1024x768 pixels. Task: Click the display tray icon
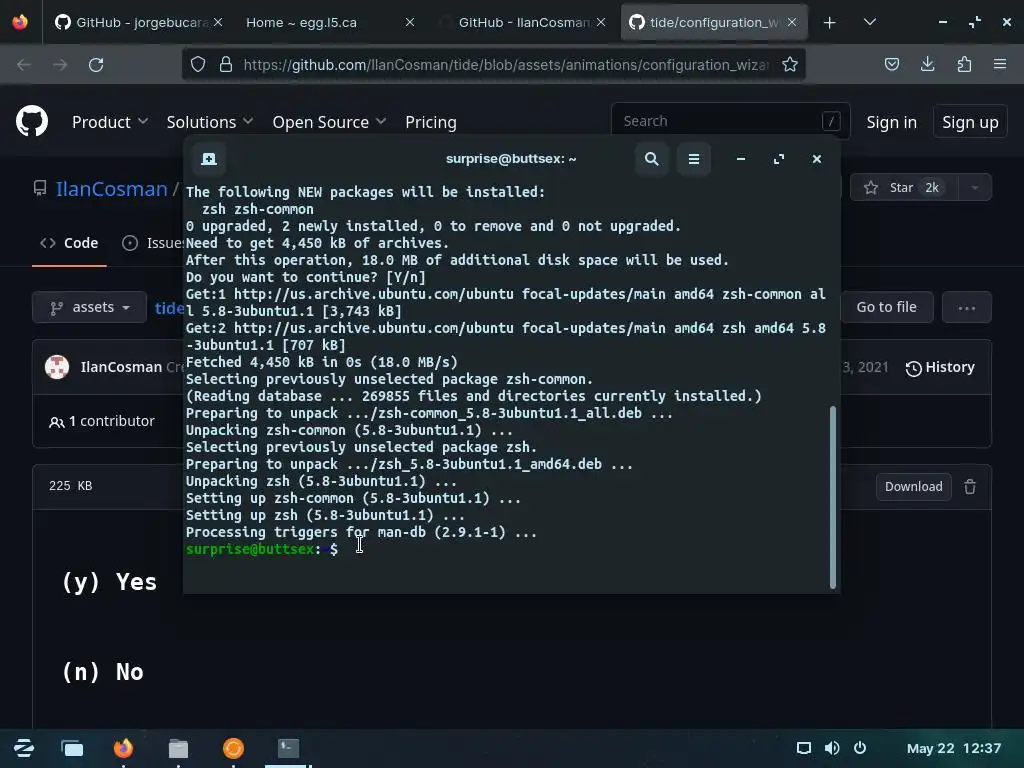[x=804, y=748]
